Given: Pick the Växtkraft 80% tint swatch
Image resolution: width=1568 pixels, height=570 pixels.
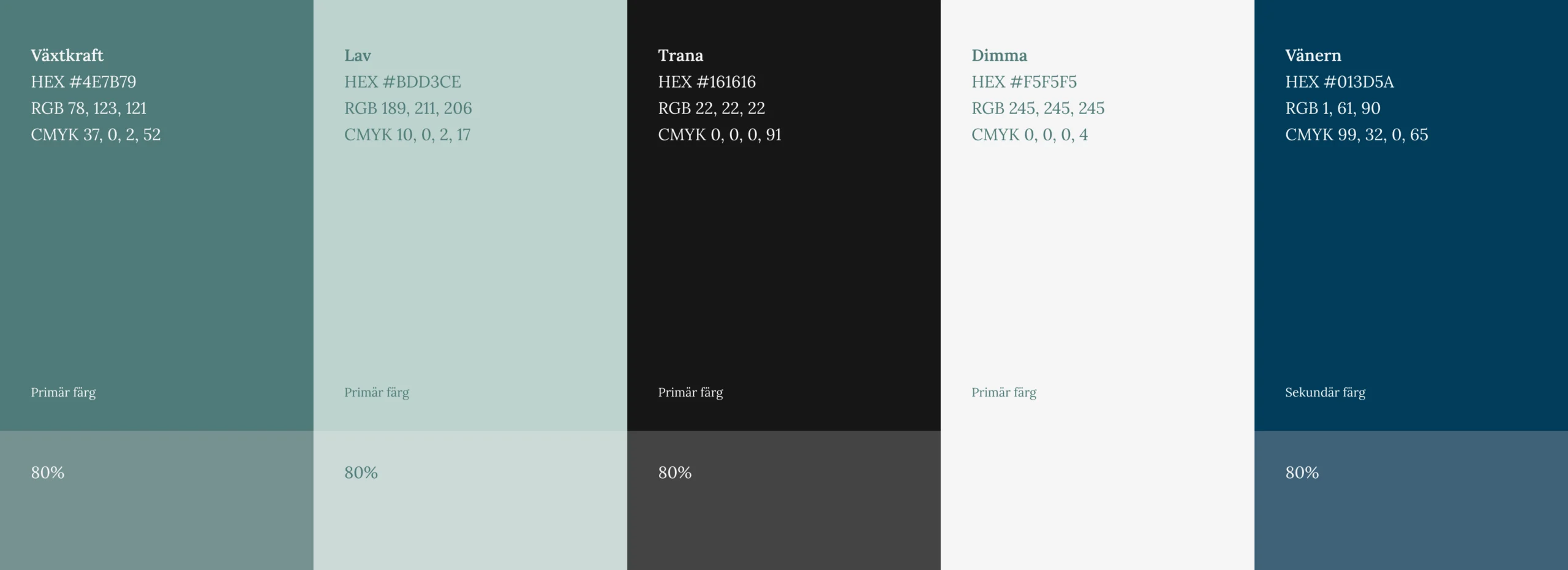Looking at the screenshot, I should [156, 500].
